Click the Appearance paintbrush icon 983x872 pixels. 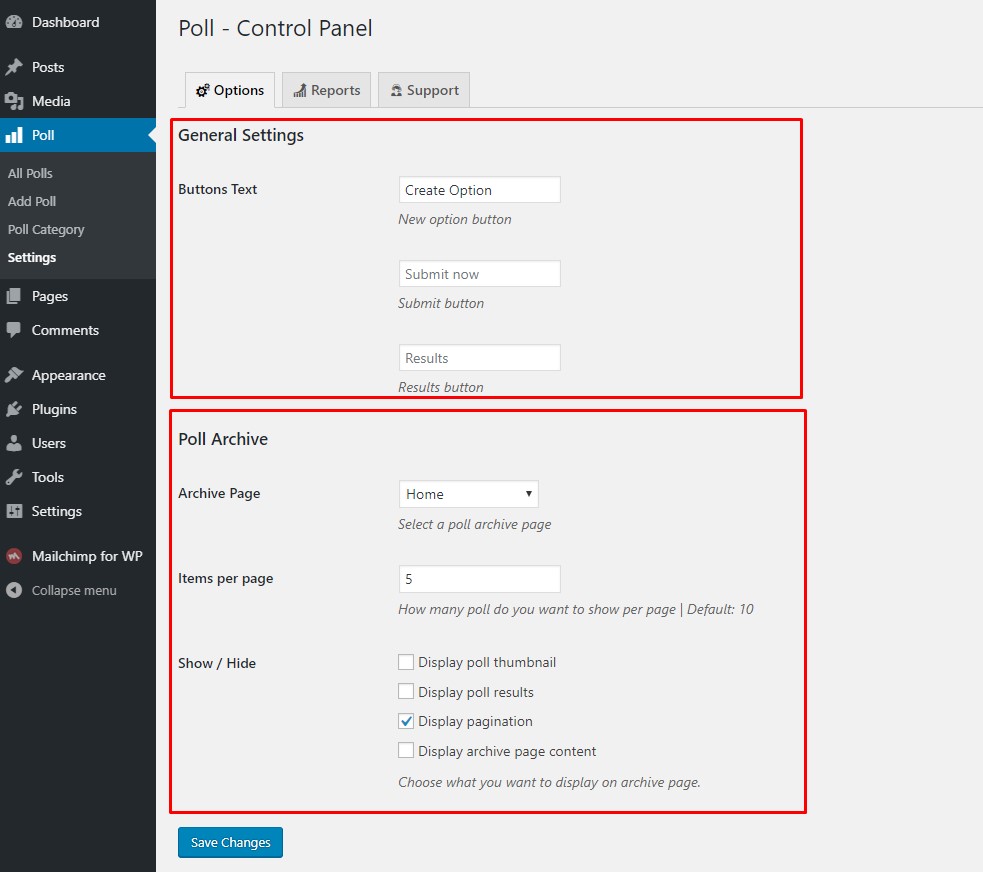(x=14, y=375)
